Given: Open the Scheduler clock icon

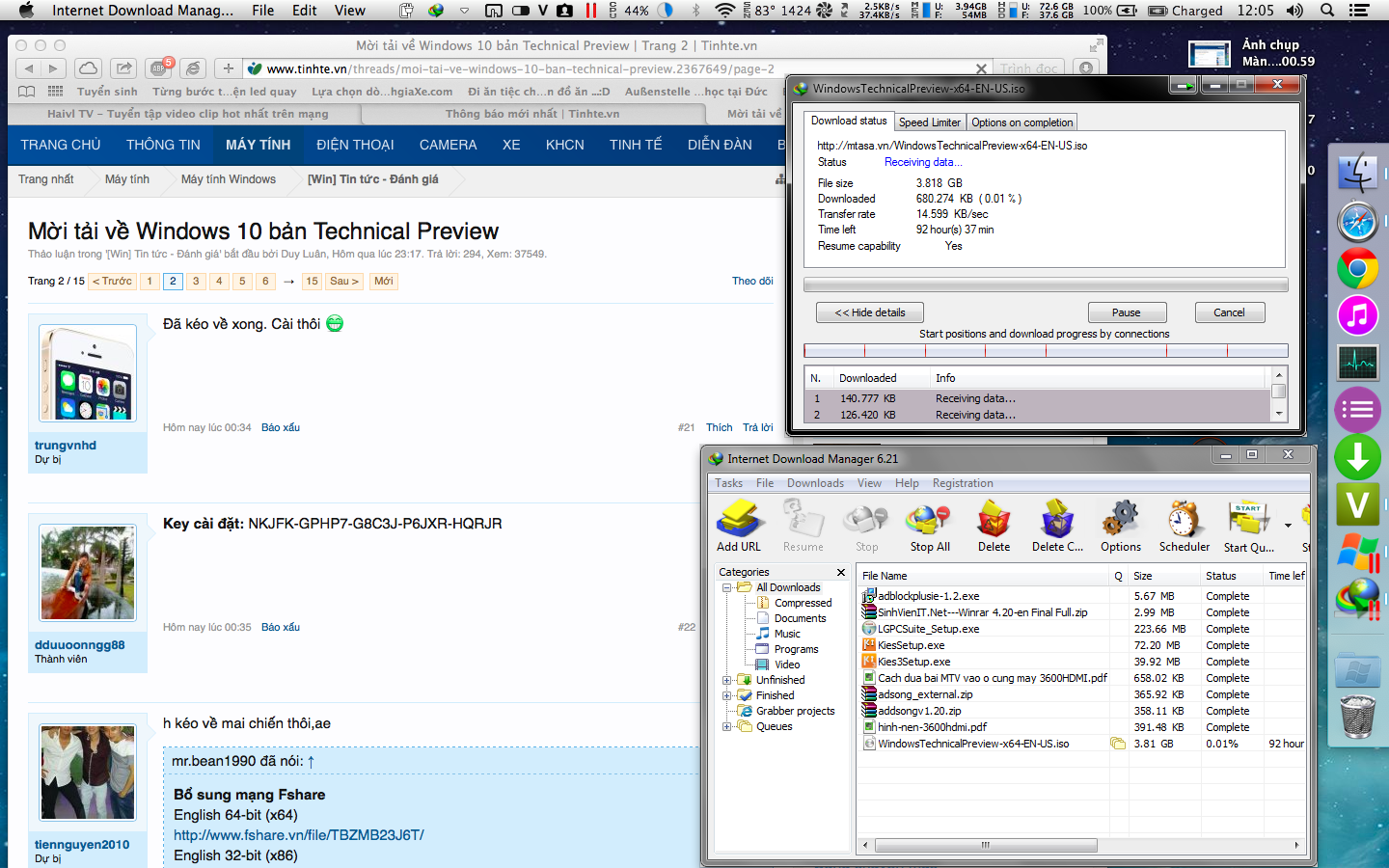Looking at the screenshot, I should (1184, 526).
